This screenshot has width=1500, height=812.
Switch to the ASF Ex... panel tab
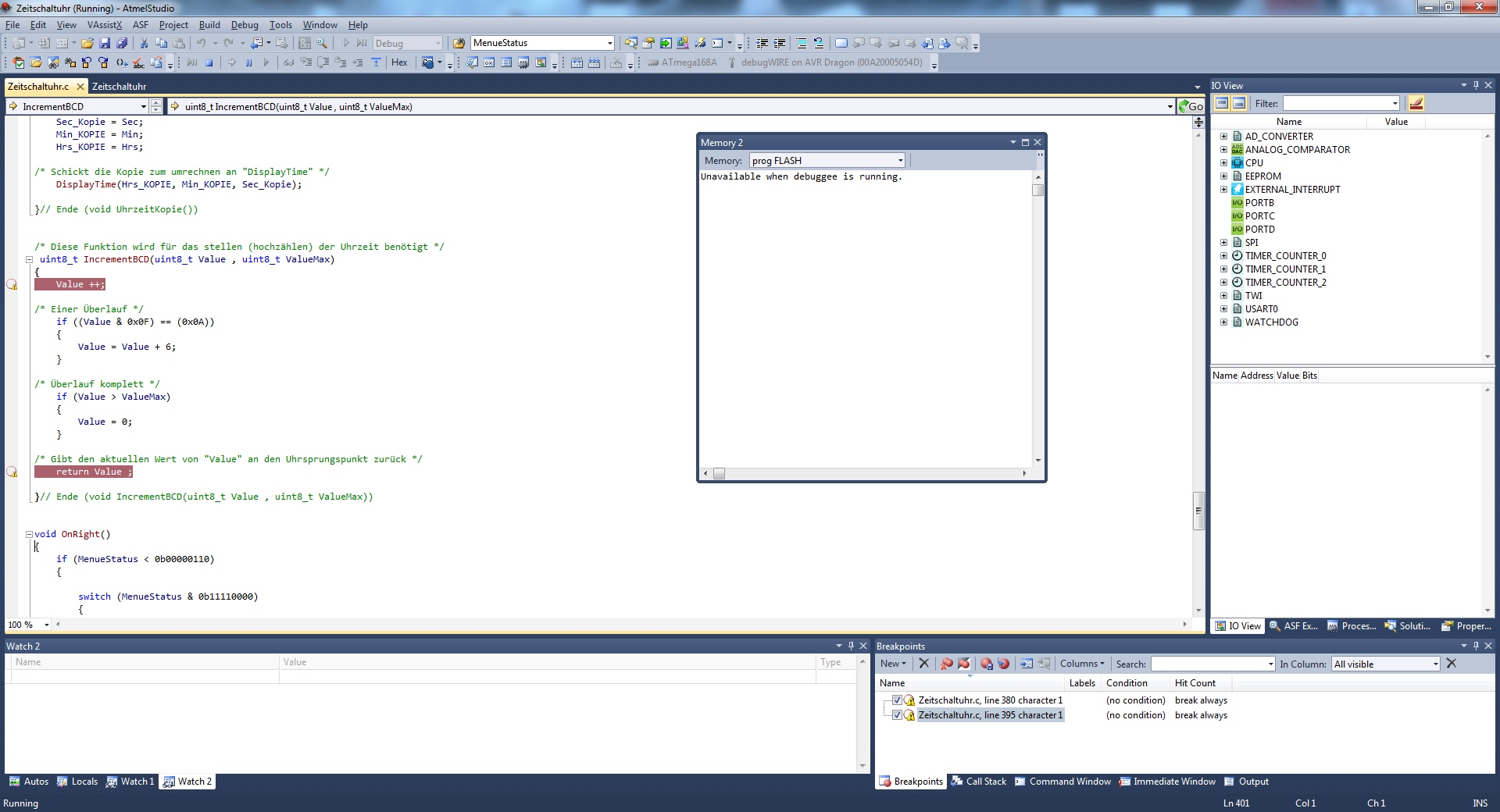click(x=1293, y=626)
